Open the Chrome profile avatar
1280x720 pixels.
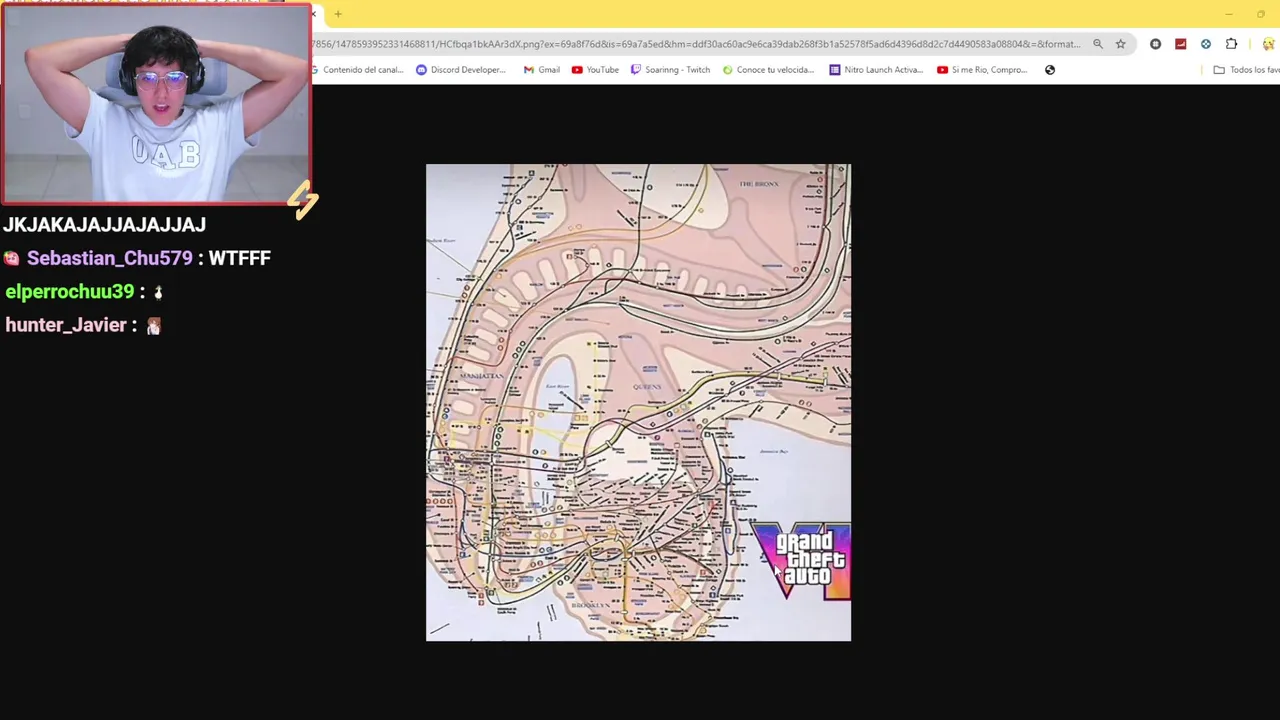[1268, 44]
